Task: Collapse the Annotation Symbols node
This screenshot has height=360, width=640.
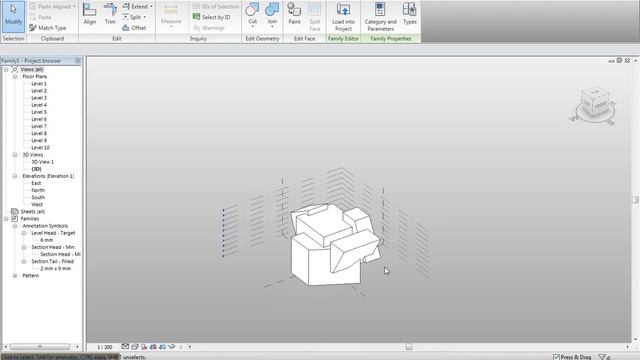Action: click(15, 226)
